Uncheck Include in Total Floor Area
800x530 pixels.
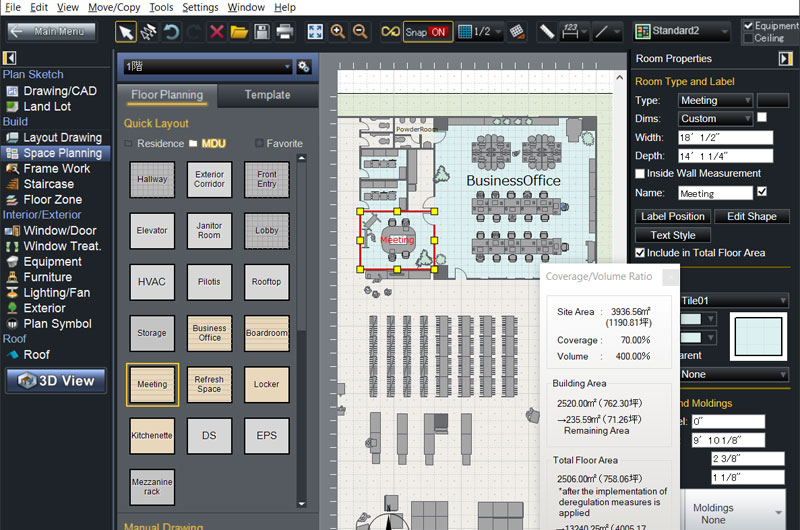[x=641, y=253]
